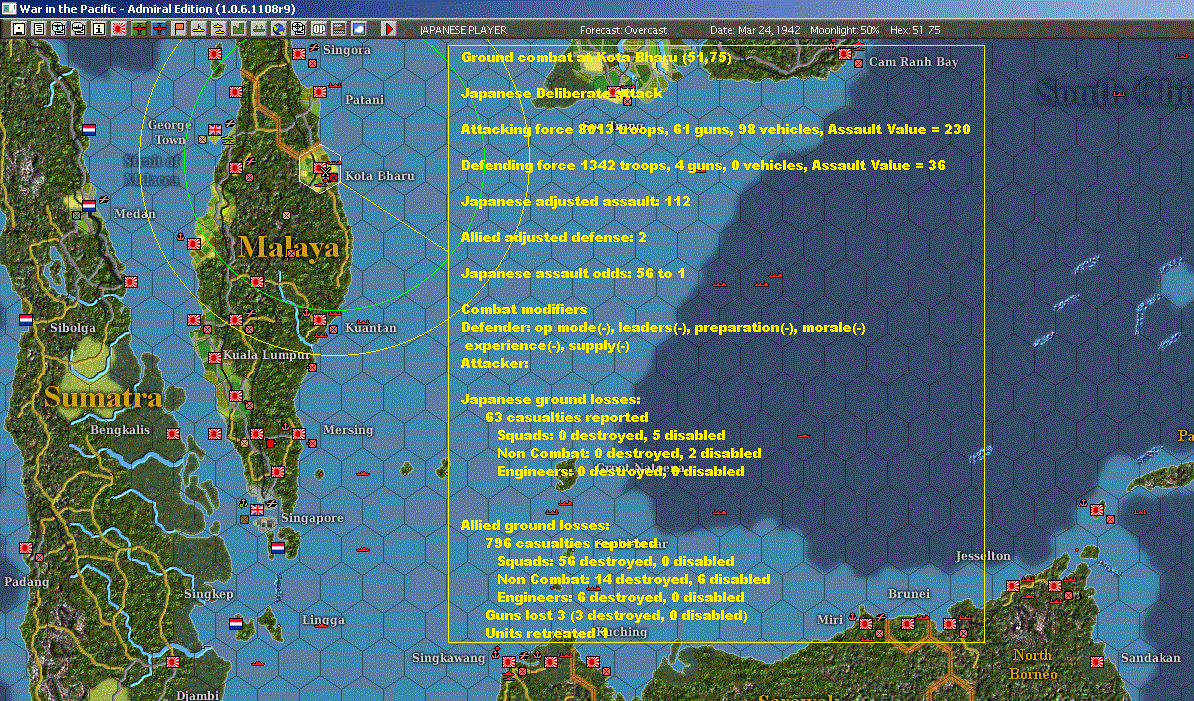
Task: Click the 'Sumatra' region name on the map
Action: click(103, 397)
